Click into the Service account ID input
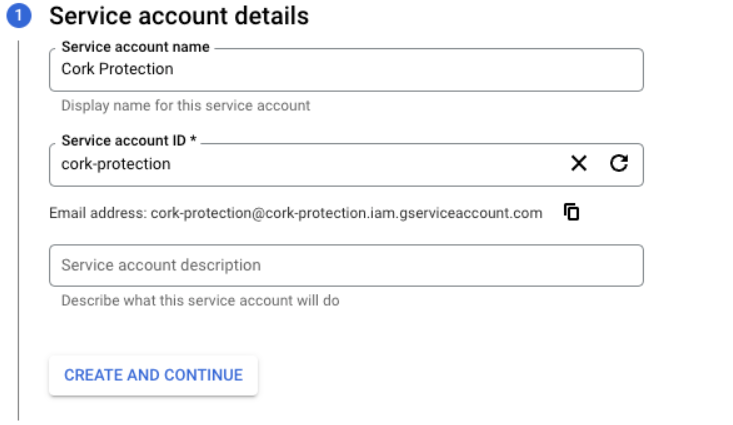This screenshot has width=733, height=425. [300, 165]
